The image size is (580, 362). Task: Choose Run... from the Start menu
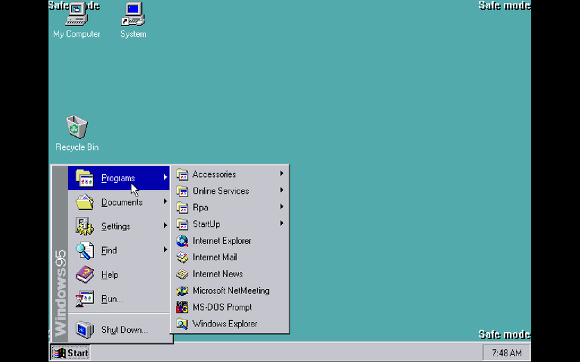(119, 299)
